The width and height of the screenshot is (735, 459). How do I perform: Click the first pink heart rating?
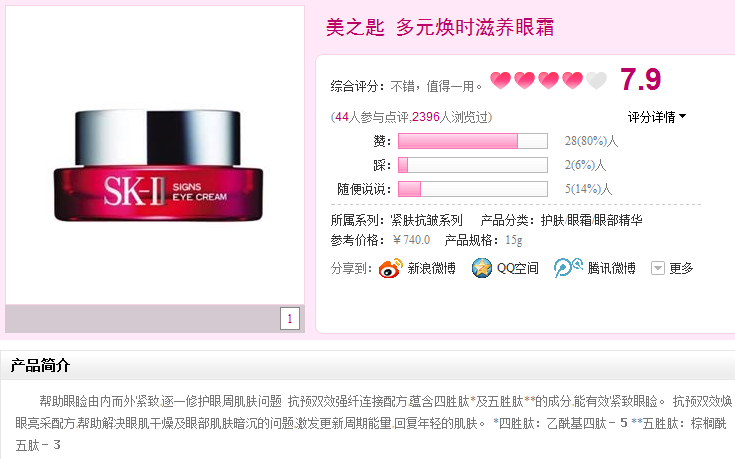click(x=501, y=81)
